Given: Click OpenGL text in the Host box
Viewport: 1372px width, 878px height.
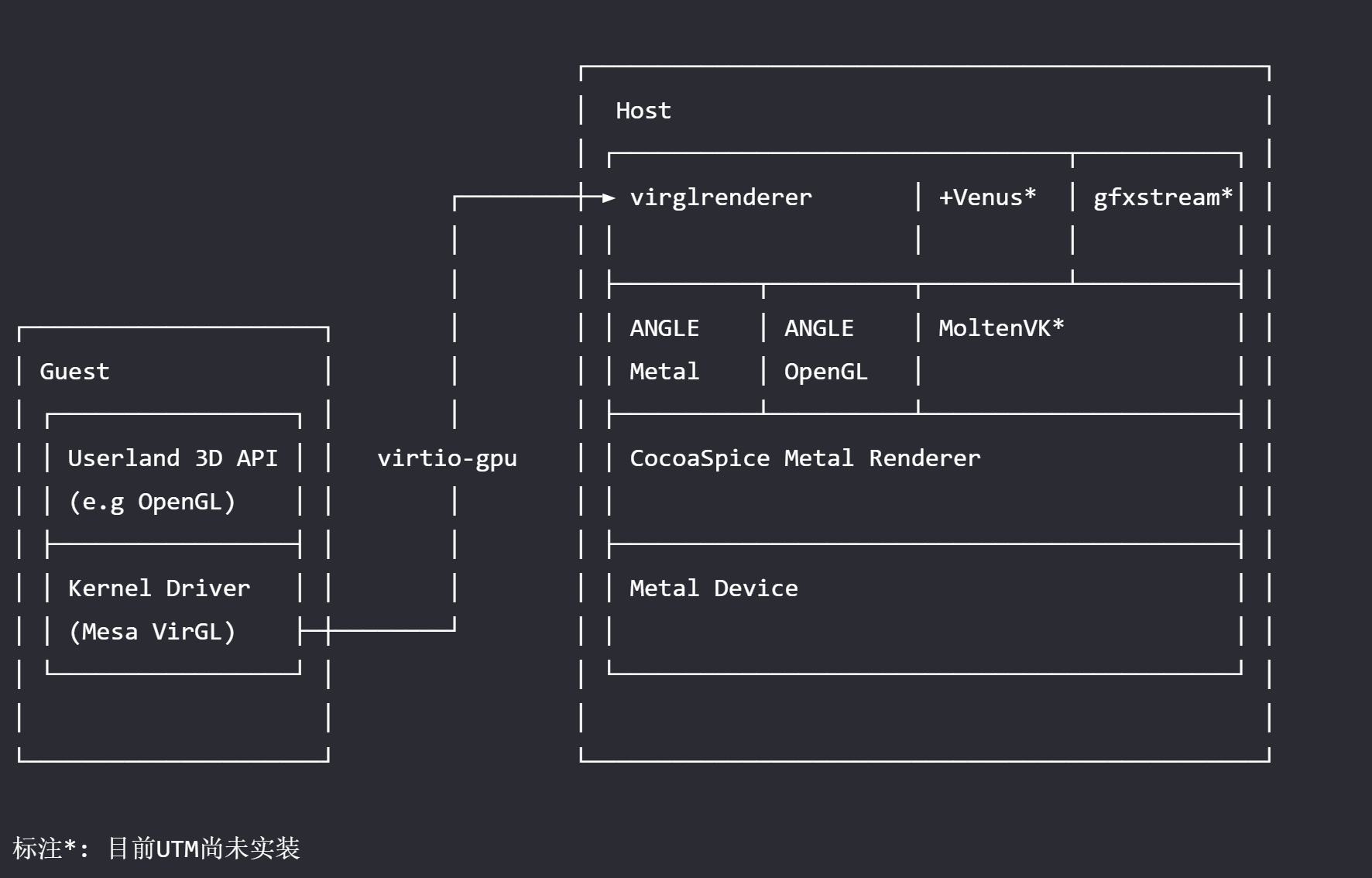Looking at the screenshot, I should pos(825,372).
